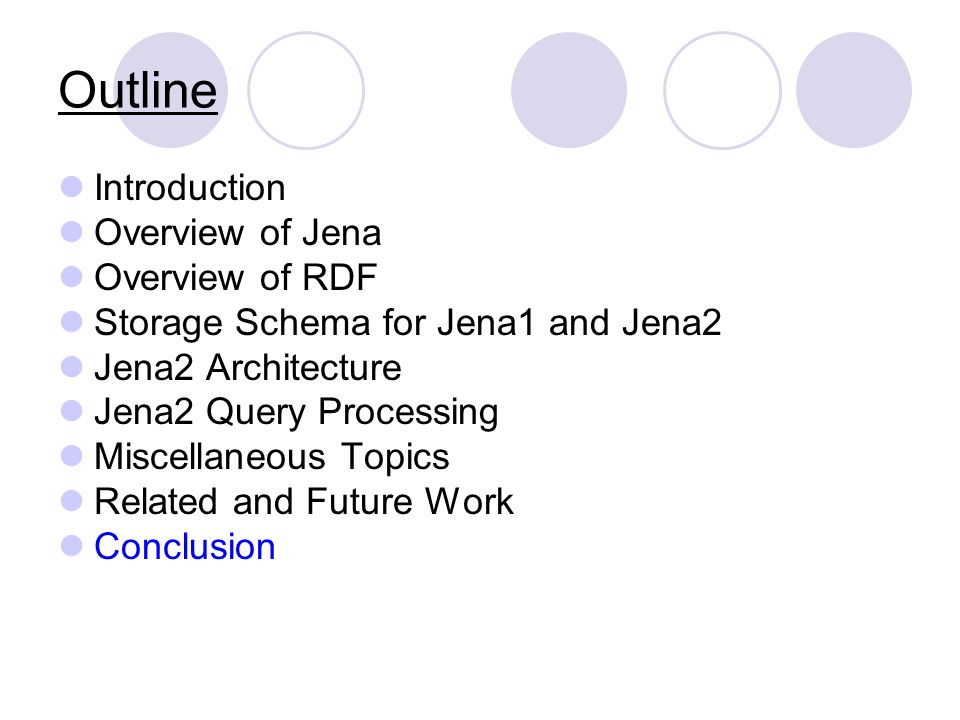This screenshot has height=720, width=960.
Task: Click the filled lavender circle at far right
Action: click(854, 90)
